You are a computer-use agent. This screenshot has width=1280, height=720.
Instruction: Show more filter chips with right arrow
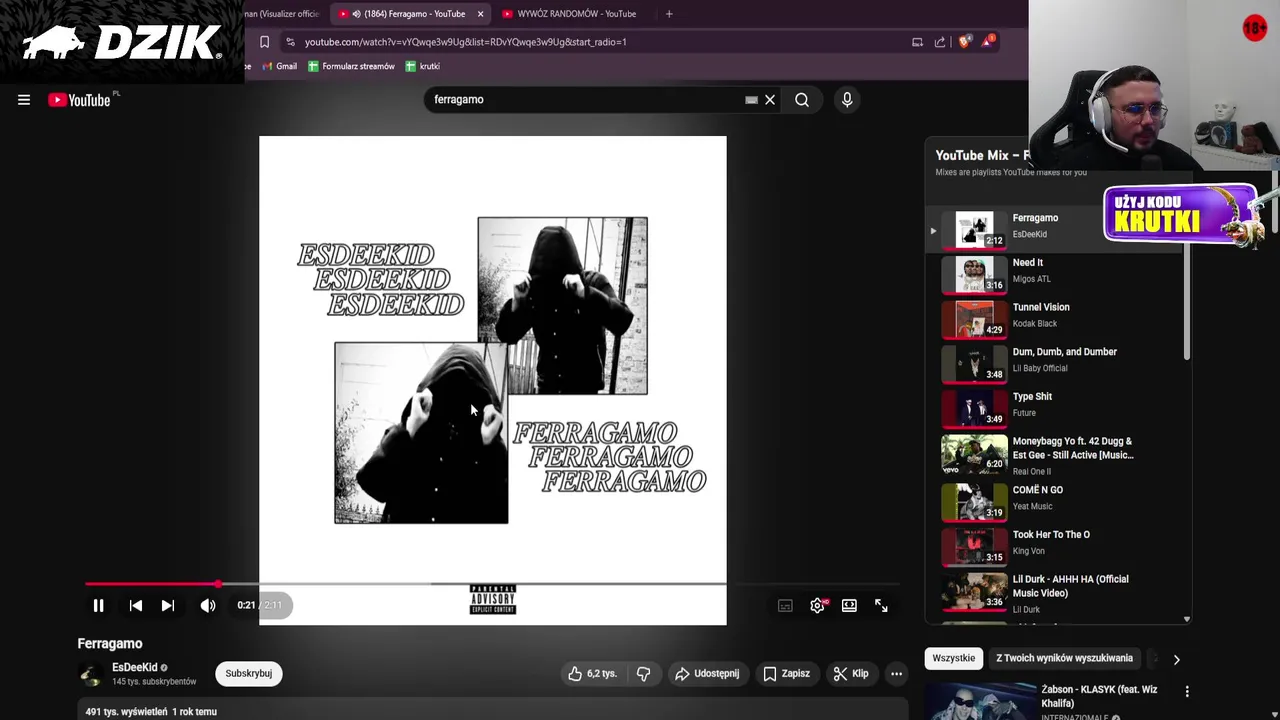(1176, 660)
